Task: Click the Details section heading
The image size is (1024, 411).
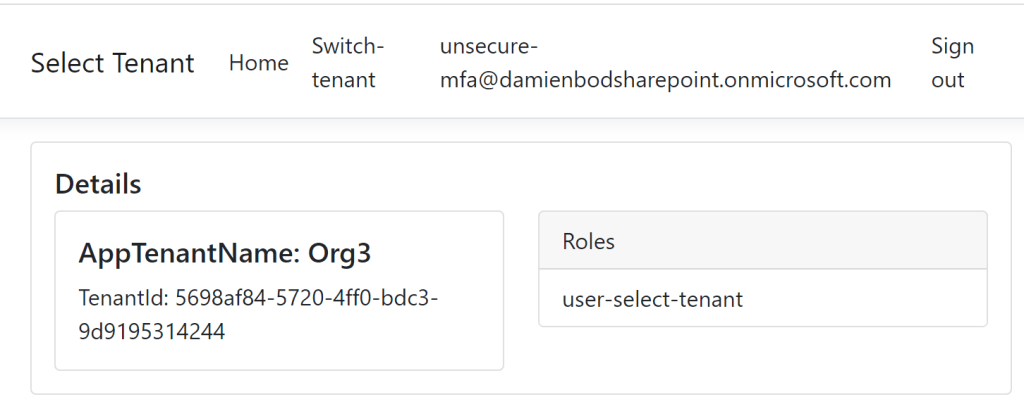Action: coord(98,184)
